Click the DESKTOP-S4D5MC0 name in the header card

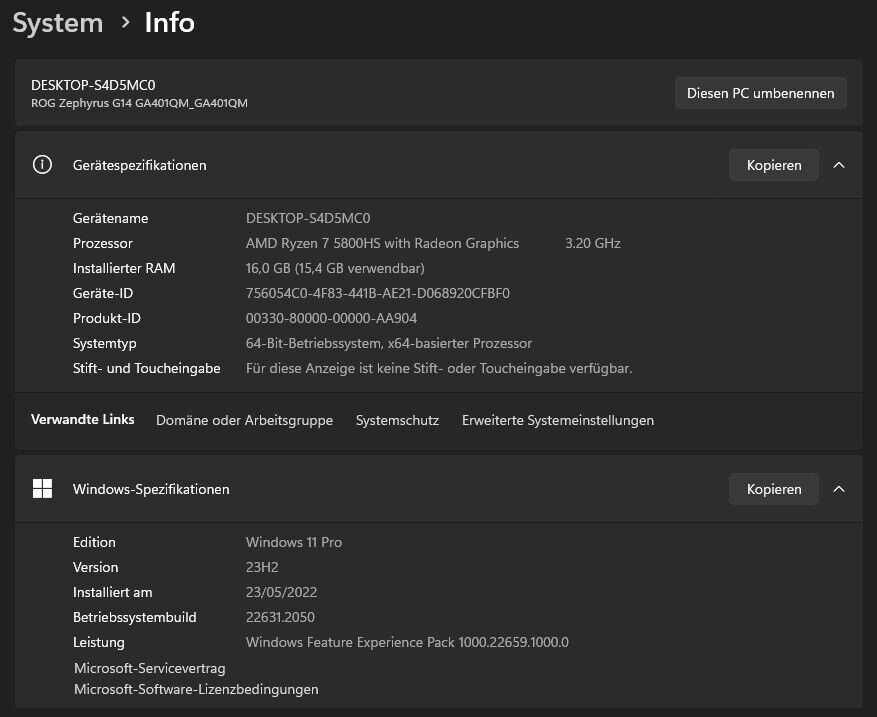(x=93, y=85)
